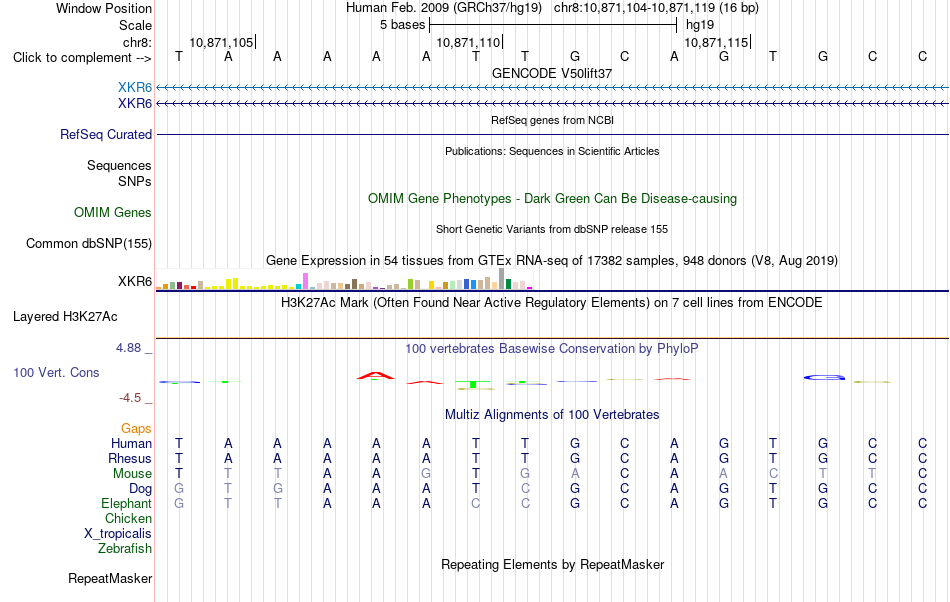Click the OMIM Genes track label

pos(113,213)
